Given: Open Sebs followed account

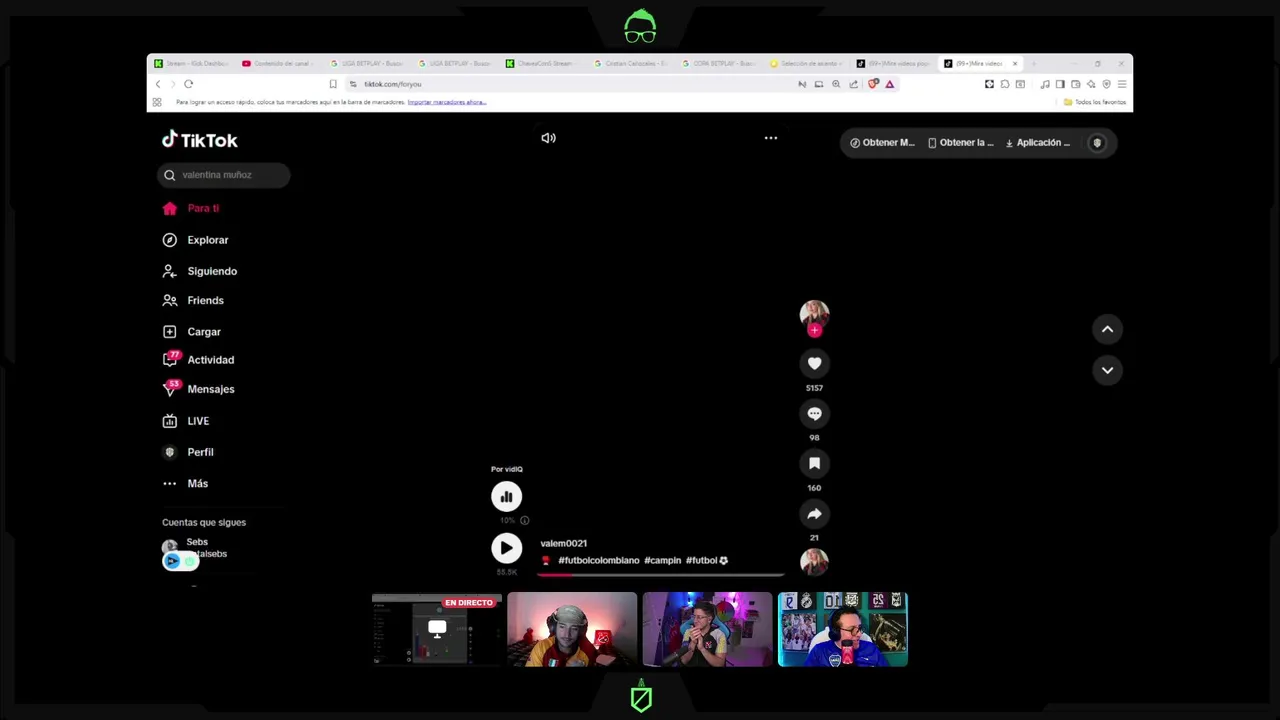Looking at the screenshot, I should point(194,548).
